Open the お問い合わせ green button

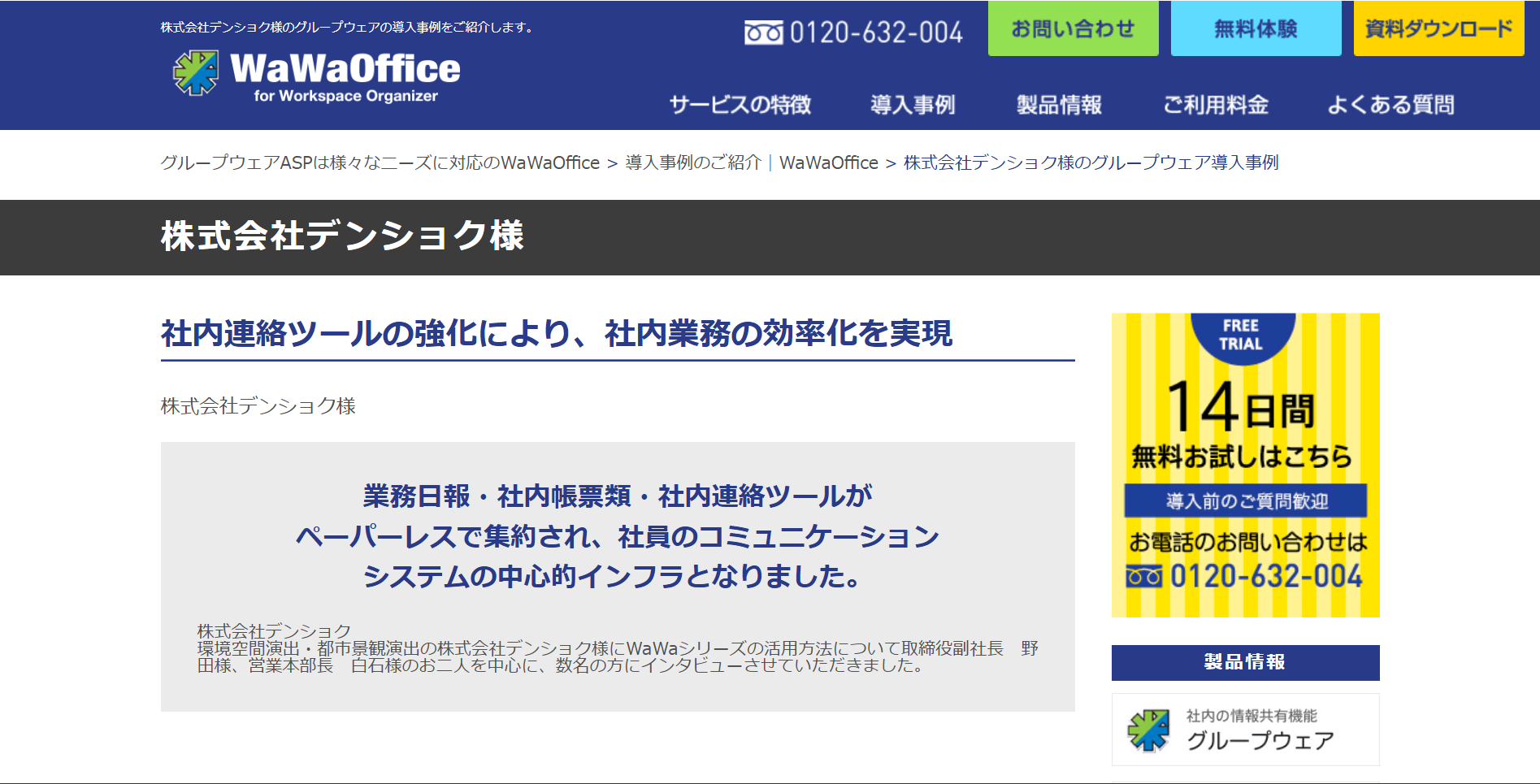coord(1073,28)
